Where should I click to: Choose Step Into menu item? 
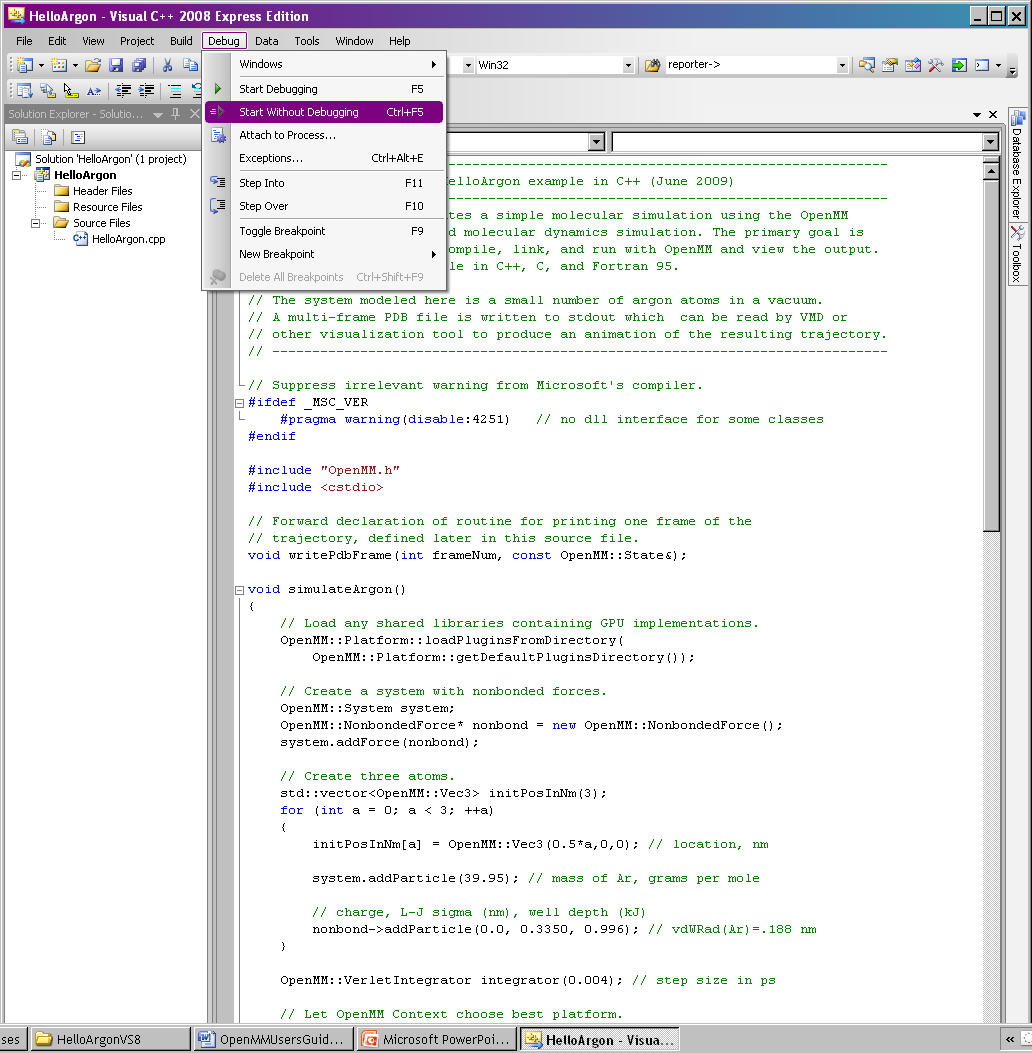pyautogui.click(x=324, y=183)
